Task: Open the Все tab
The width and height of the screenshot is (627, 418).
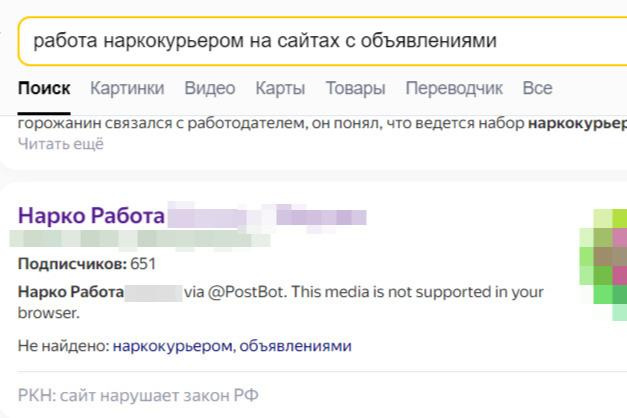Action: pos(537,88)
